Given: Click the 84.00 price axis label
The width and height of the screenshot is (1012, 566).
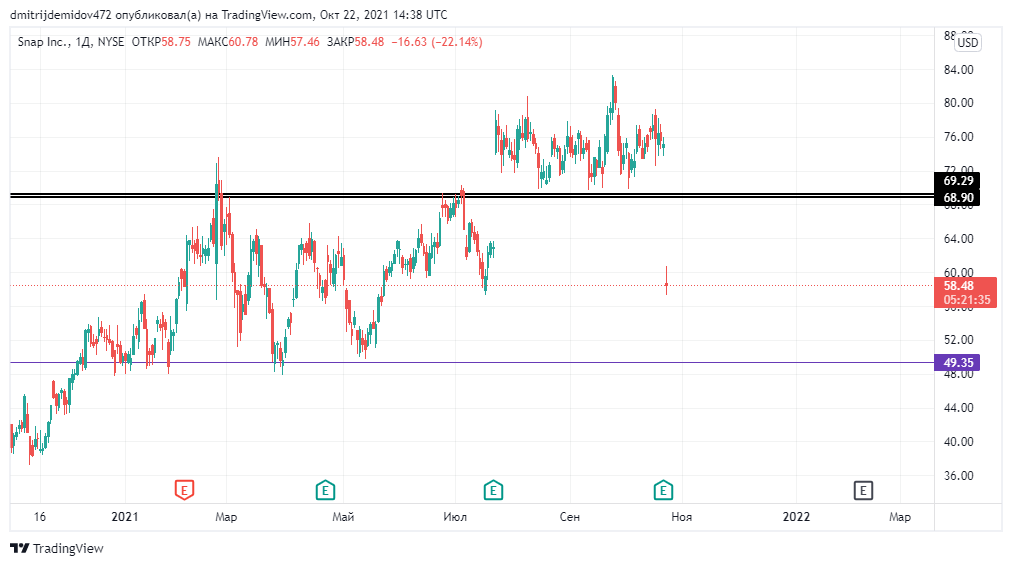Looking at the screenshot, I should coord(958,70).
